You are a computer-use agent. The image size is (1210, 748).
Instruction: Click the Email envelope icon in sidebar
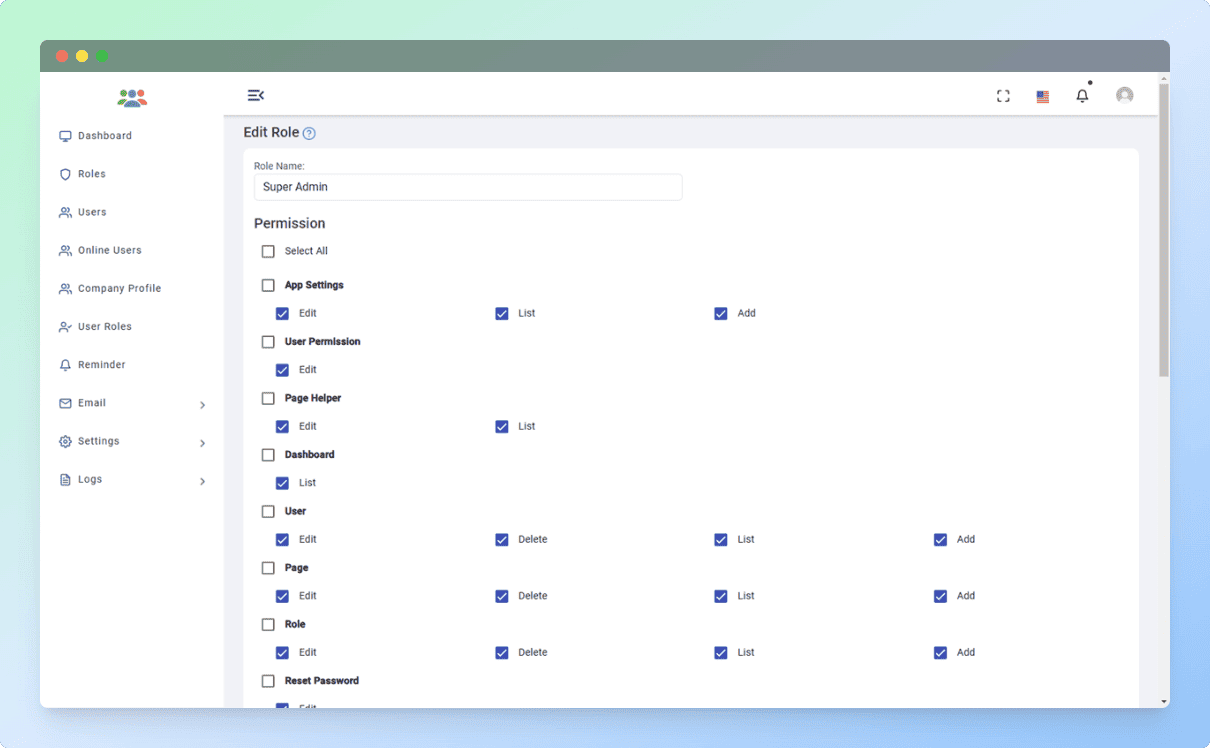click(x=65, y=403)
